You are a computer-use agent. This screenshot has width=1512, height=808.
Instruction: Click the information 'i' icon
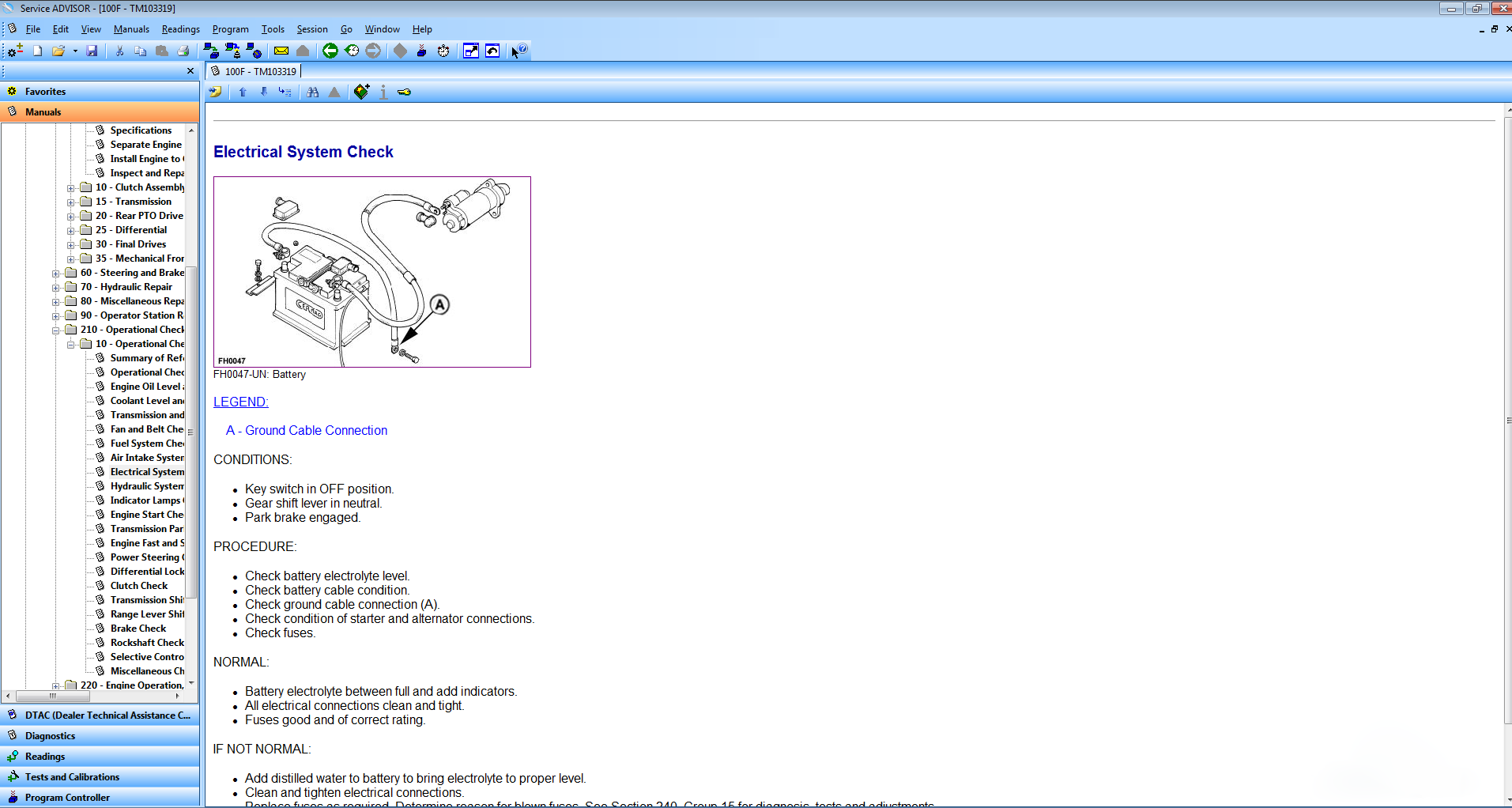click(383, 93)
